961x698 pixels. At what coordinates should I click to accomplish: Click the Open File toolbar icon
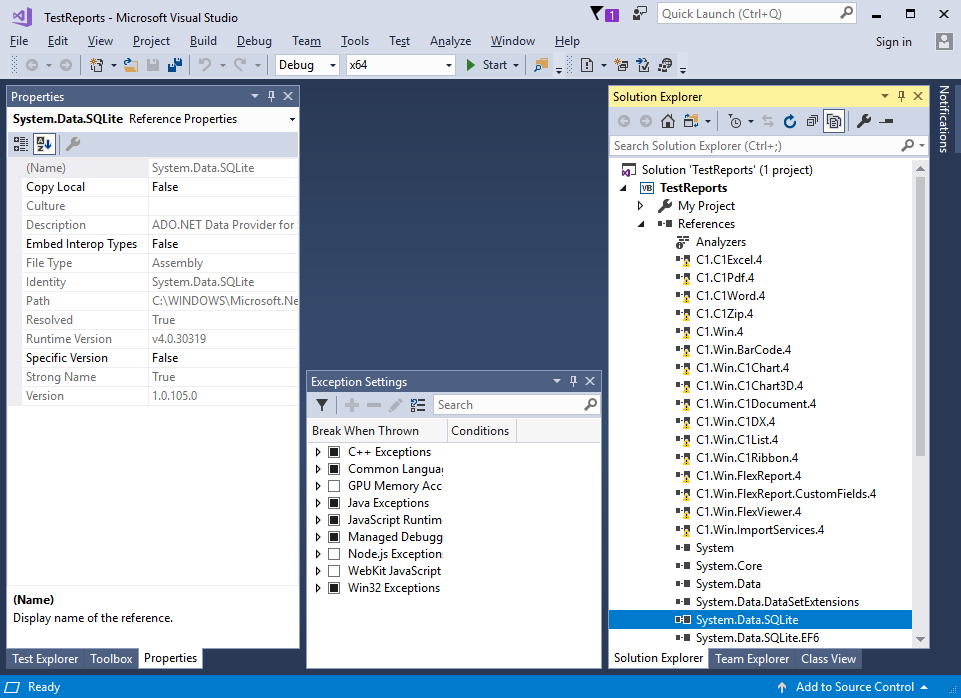point(131,65)
